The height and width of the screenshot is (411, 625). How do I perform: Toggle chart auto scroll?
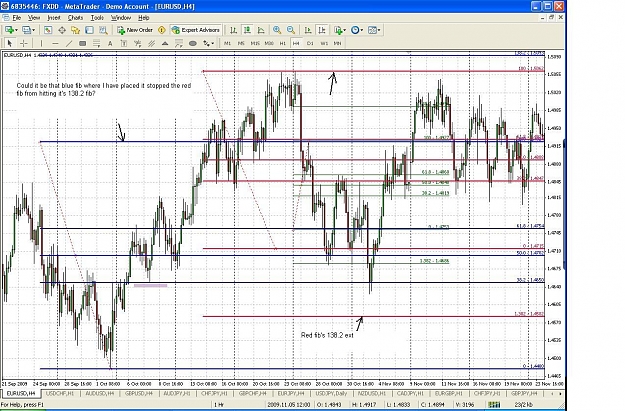click(x=308, y=30)
